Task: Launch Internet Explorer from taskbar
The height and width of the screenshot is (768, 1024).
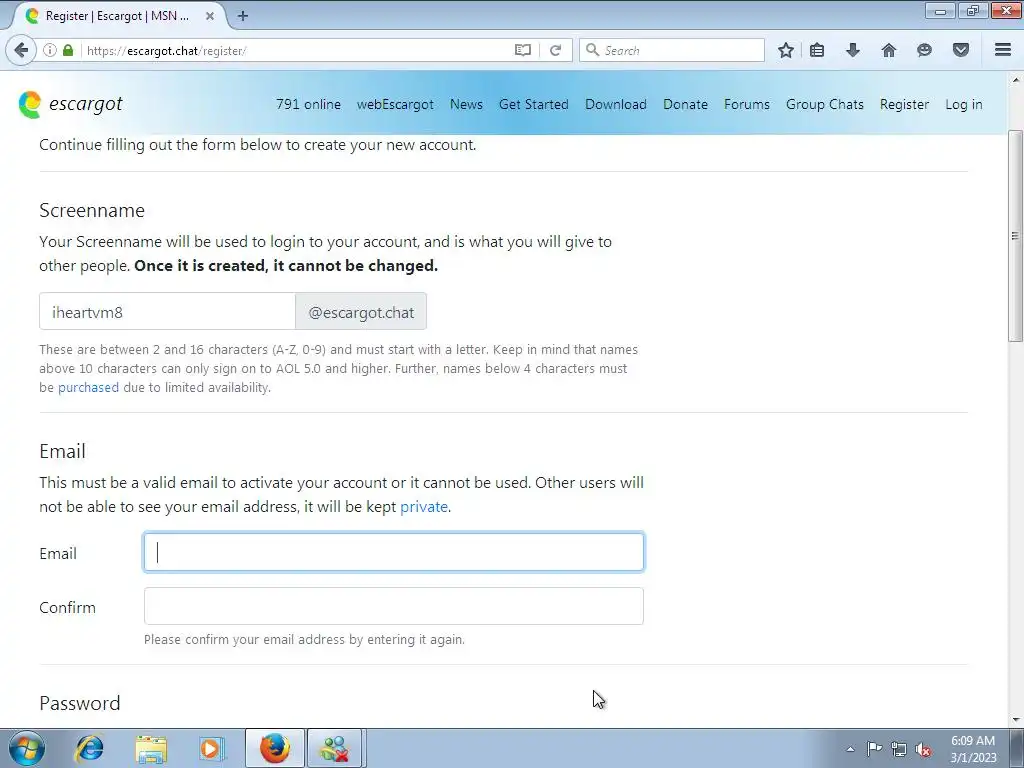Action: 89,748
